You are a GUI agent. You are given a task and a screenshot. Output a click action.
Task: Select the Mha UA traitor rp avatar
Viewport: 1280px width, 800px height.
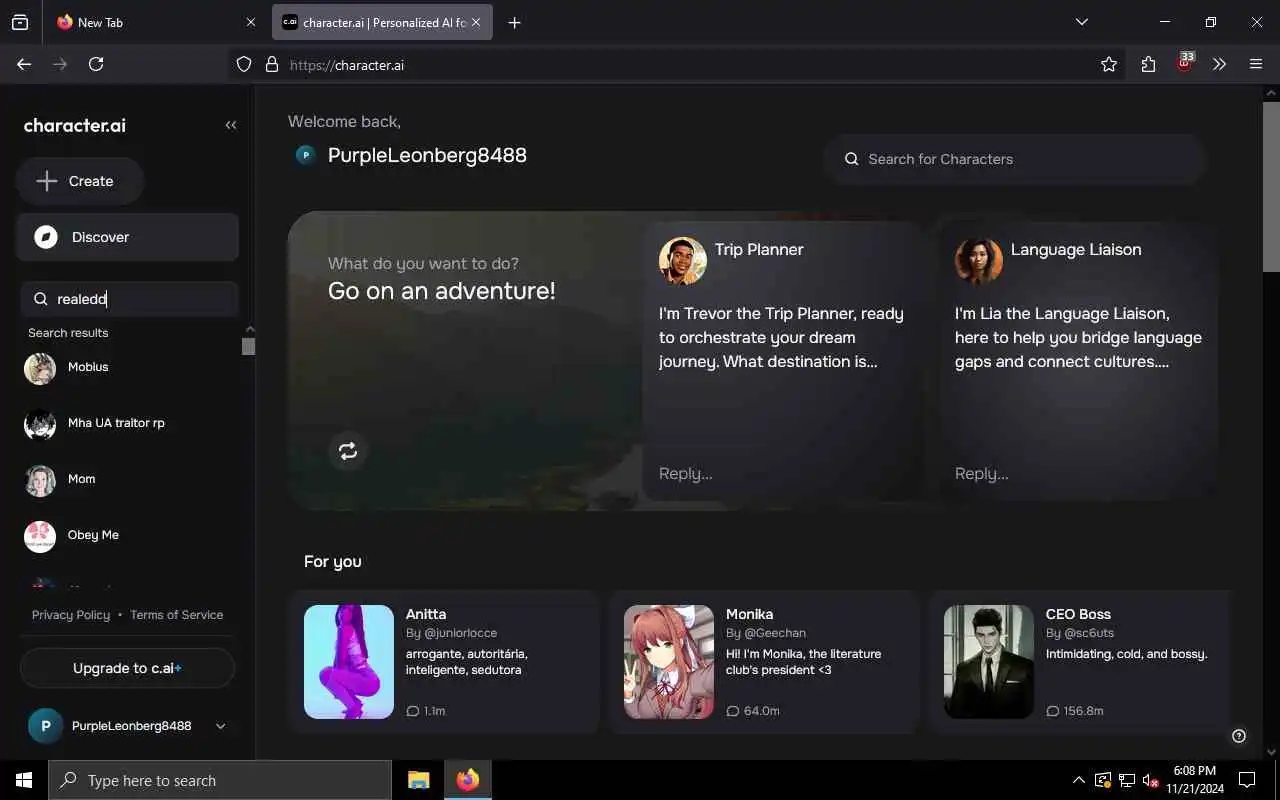40,424
